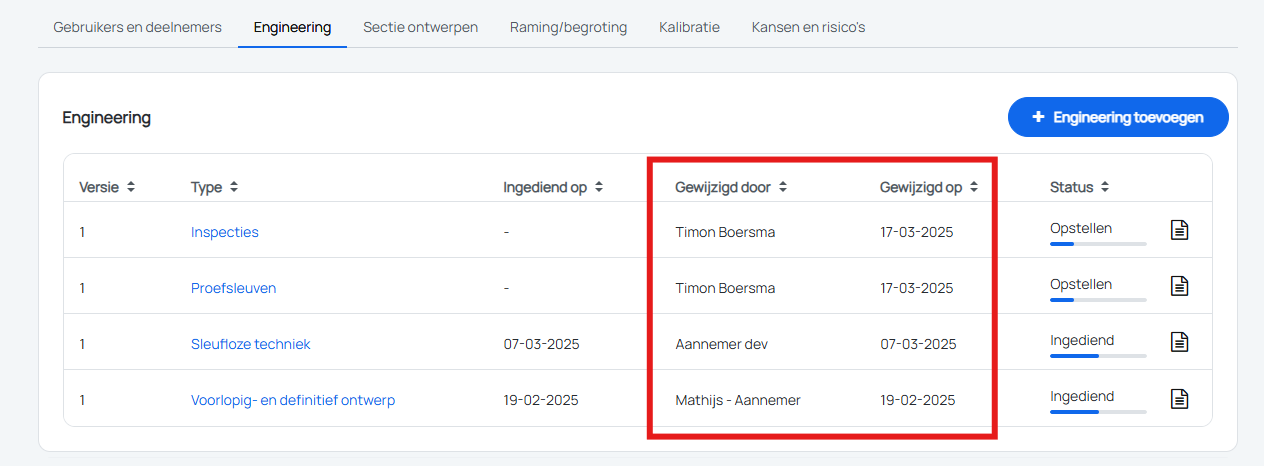Switch to Gebruikers en deelnemers tab
The width and height of the screenshot is (1264, 466).
[x=138, y=27]
